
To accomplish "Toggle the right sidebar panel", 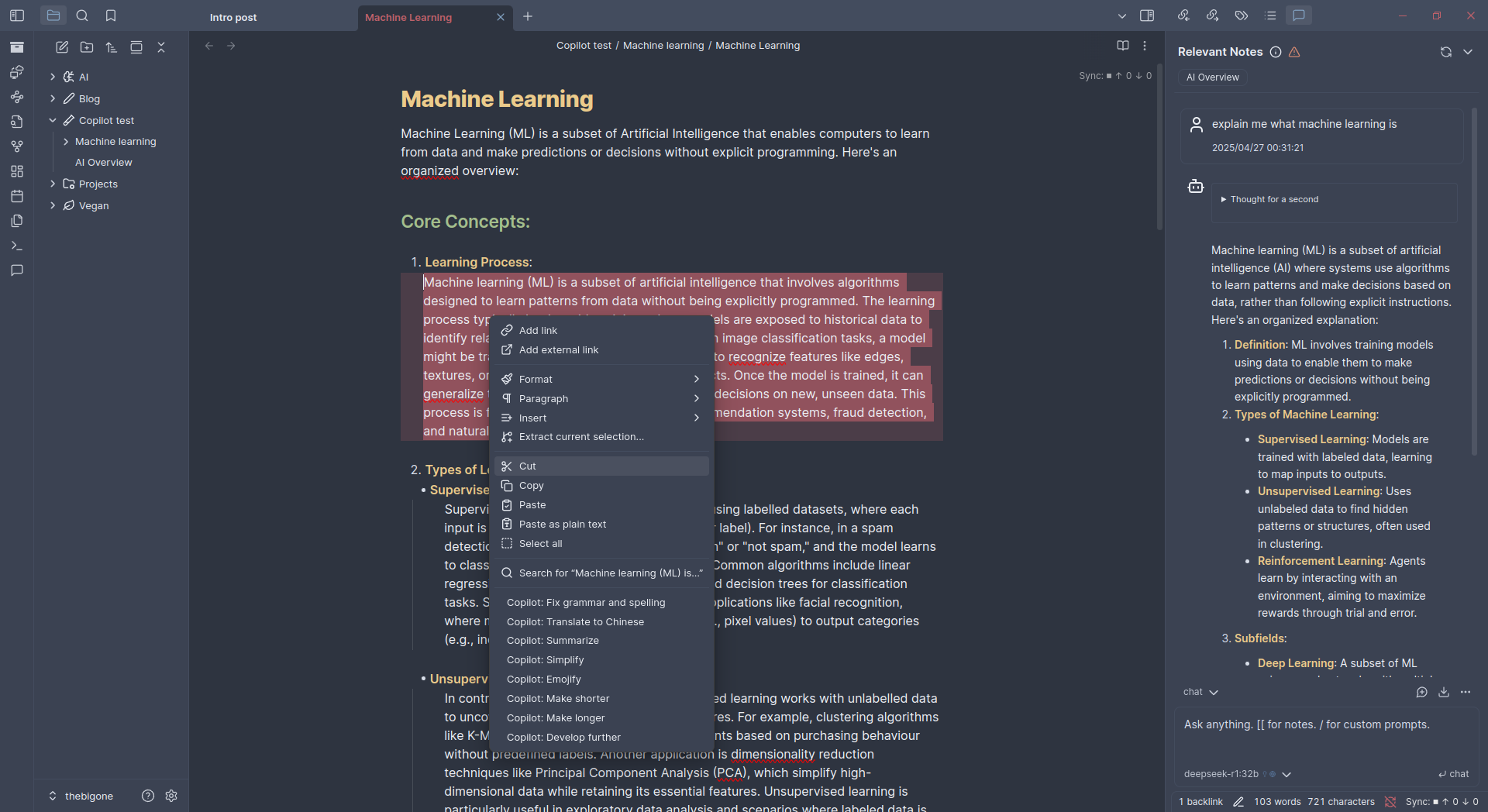I will [1147, 15].
